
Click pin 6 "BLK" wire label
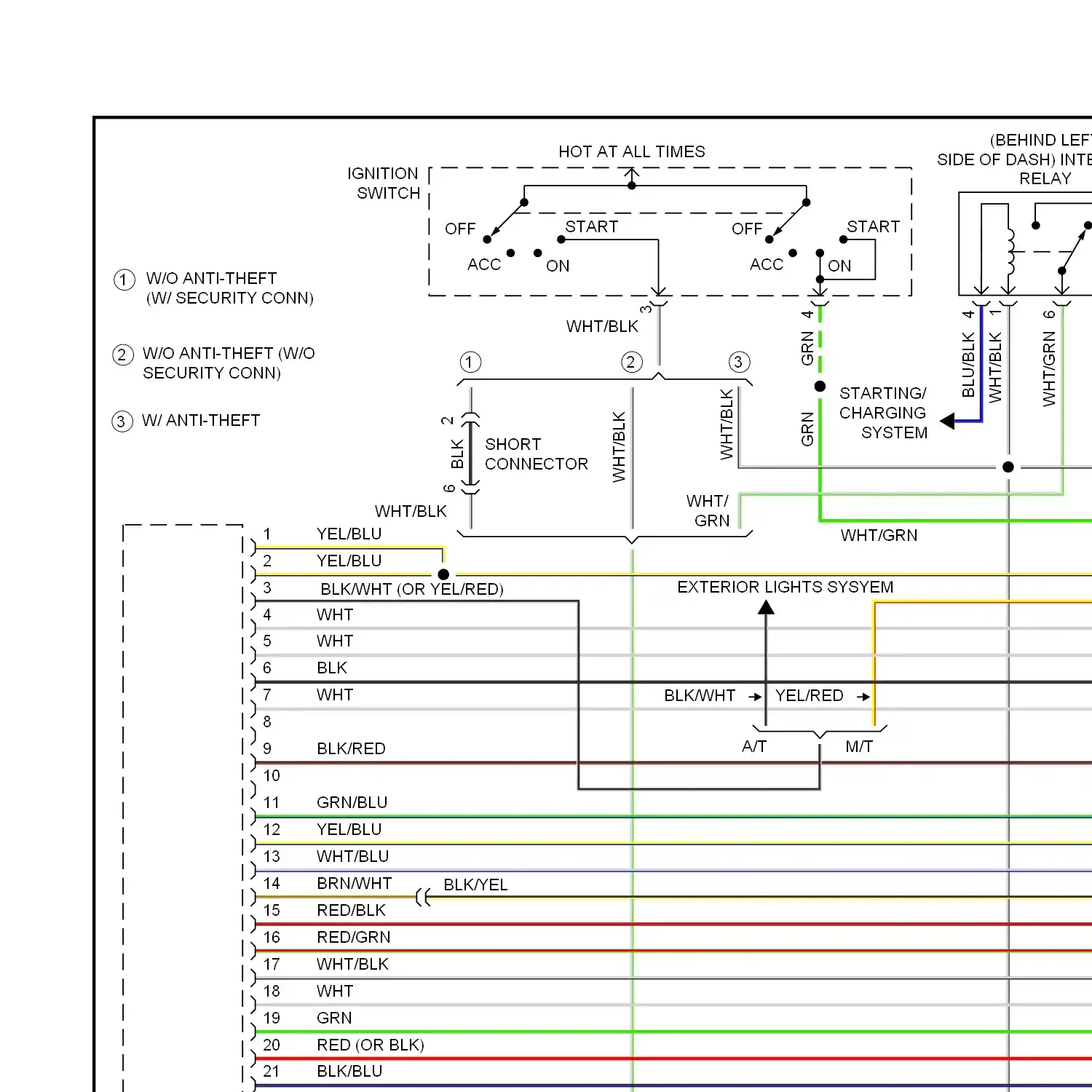(332, 668)
